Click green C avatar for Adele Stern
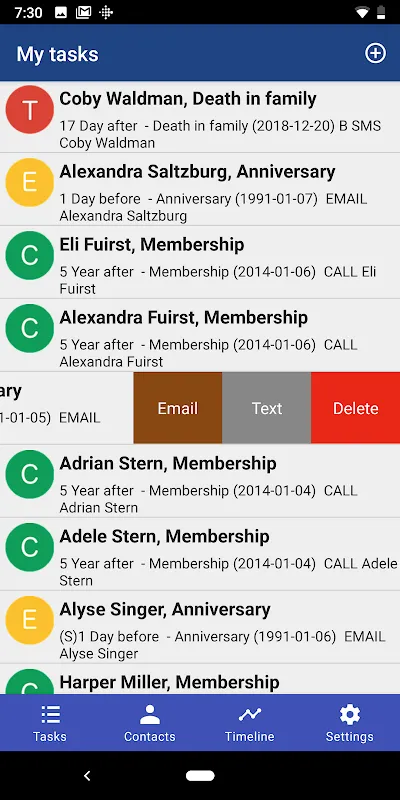Viewport: 400px width, 800px height. pos(30,547)
